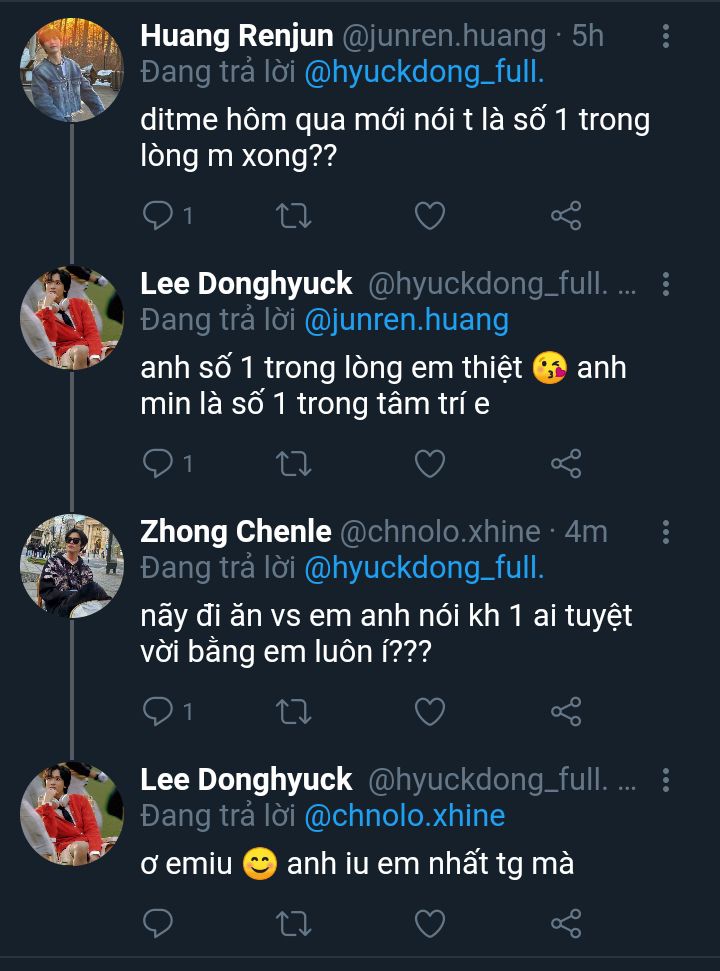
Task: Like Zhong Chenle's tweet
Action: (430, 711)
